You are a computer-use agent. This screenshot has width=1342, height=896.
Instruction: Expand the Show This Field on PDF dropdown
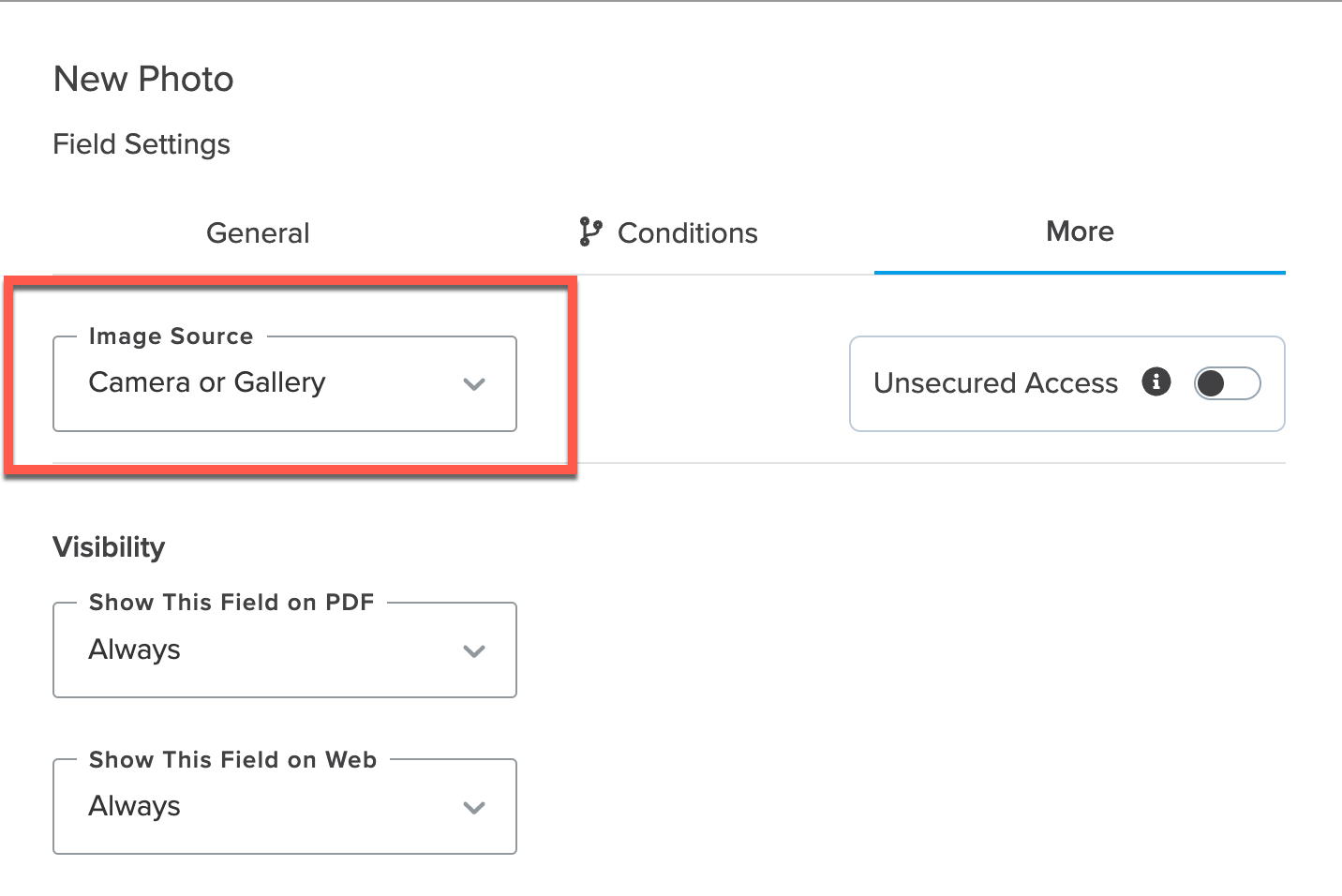(x=284, y=650)
